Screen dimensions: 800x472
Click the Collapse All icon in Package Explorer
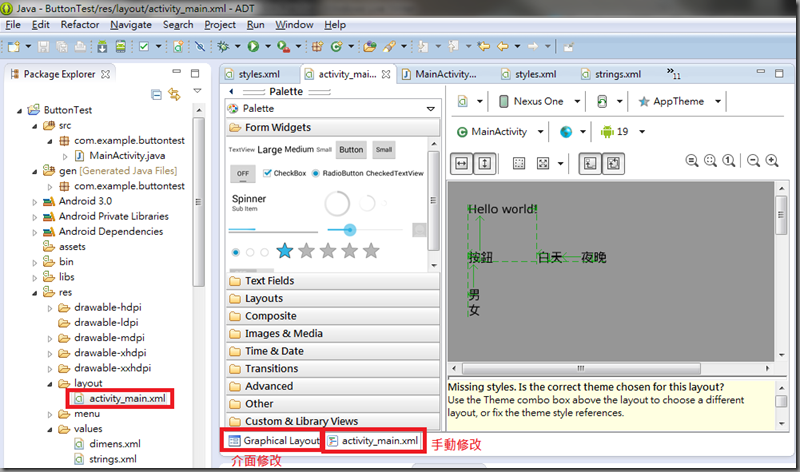point(157,94)
